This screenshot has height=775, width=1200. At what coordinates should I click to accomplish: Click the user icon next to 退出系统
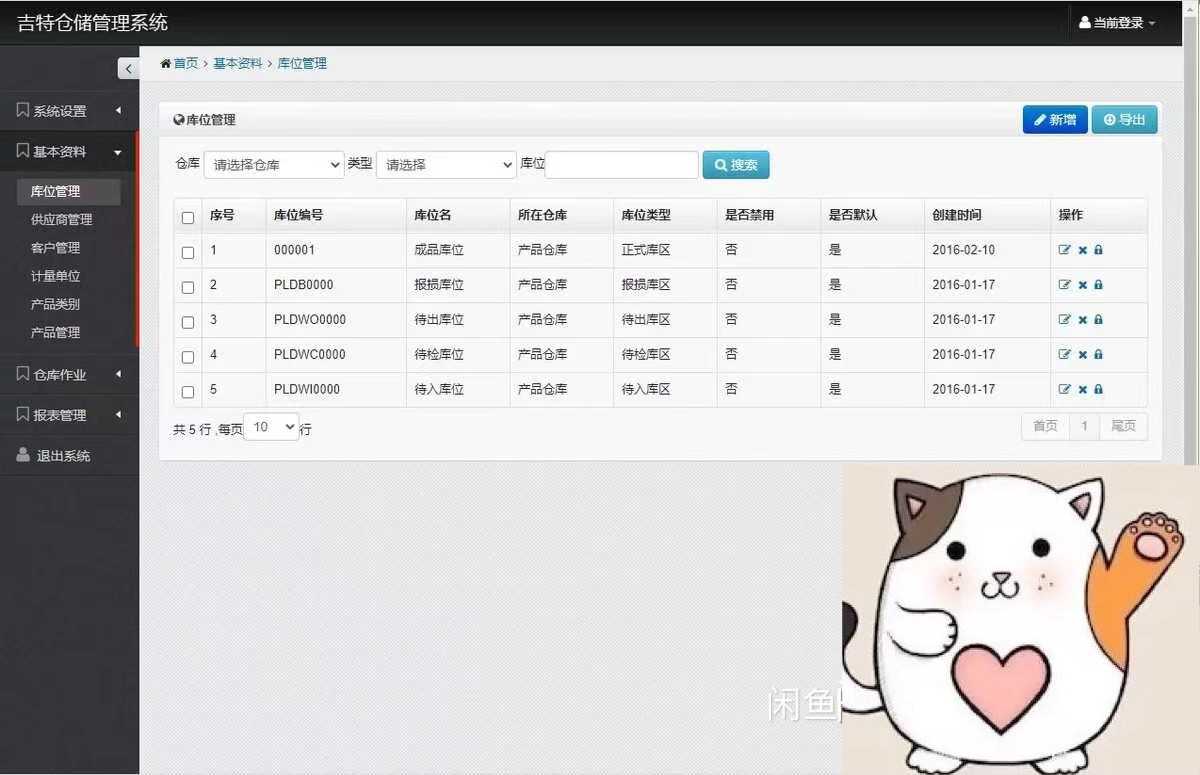23,455
